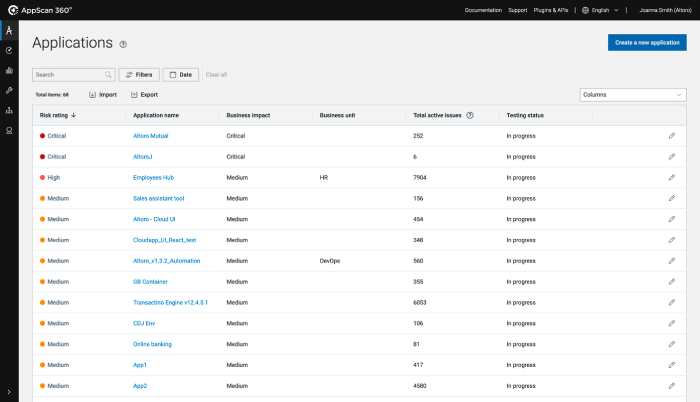This screenshot has width=700, height=402.
Task: Click the help icon next to Total active issues
Action: pos(470,115)
